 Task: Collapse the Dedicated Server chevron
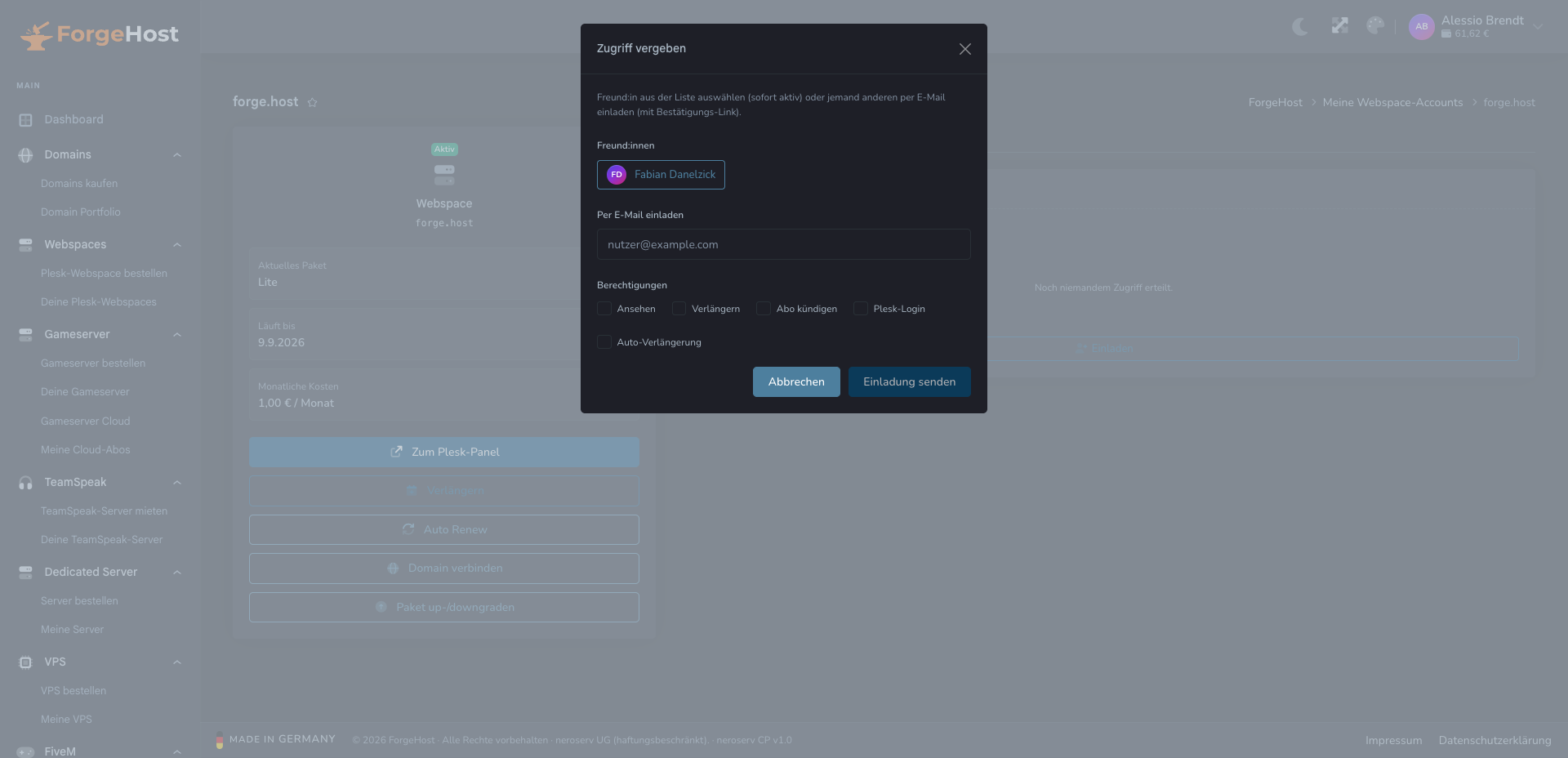[177, 573]
